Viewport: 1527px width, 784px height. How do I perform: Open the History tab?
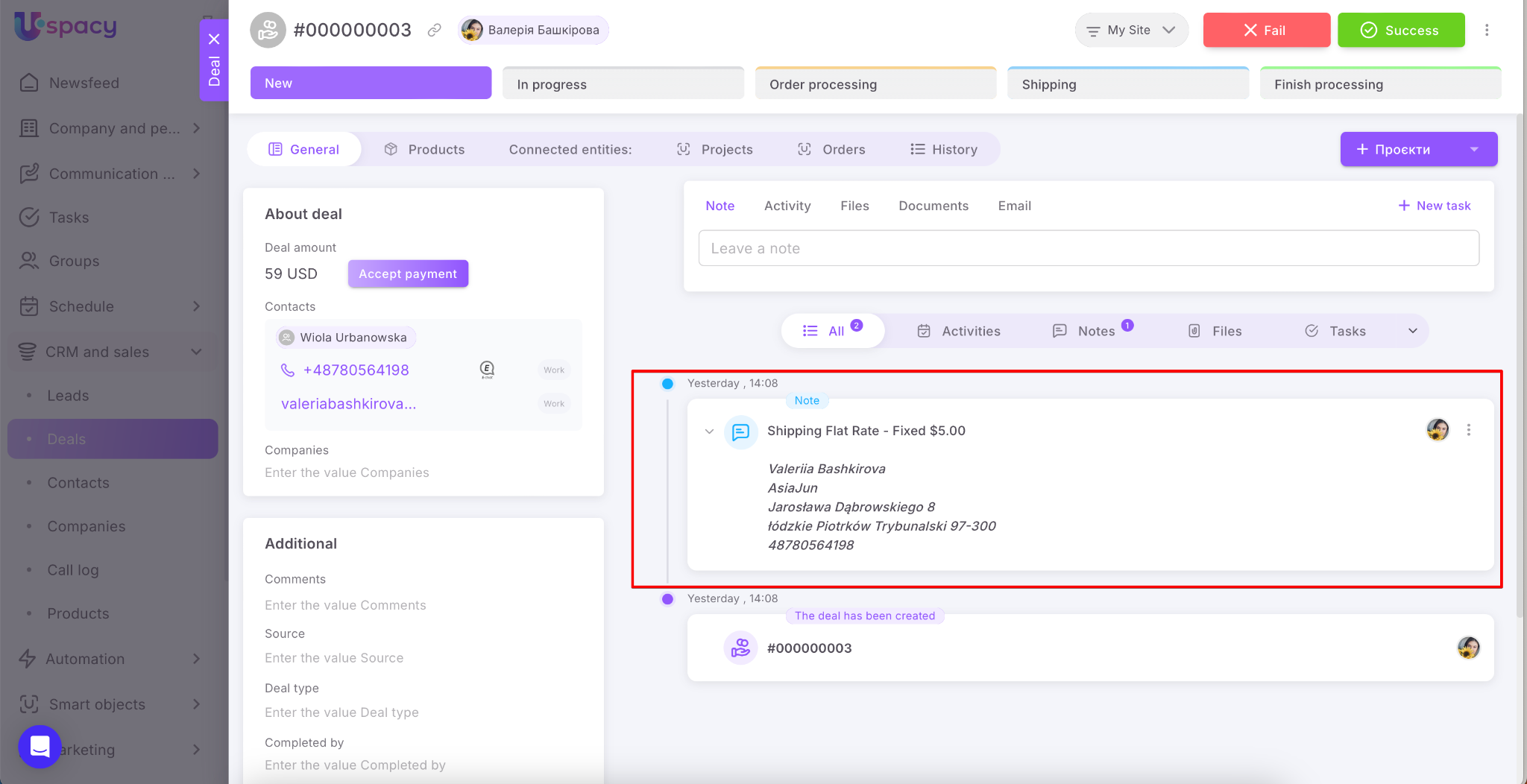point(943,149)
